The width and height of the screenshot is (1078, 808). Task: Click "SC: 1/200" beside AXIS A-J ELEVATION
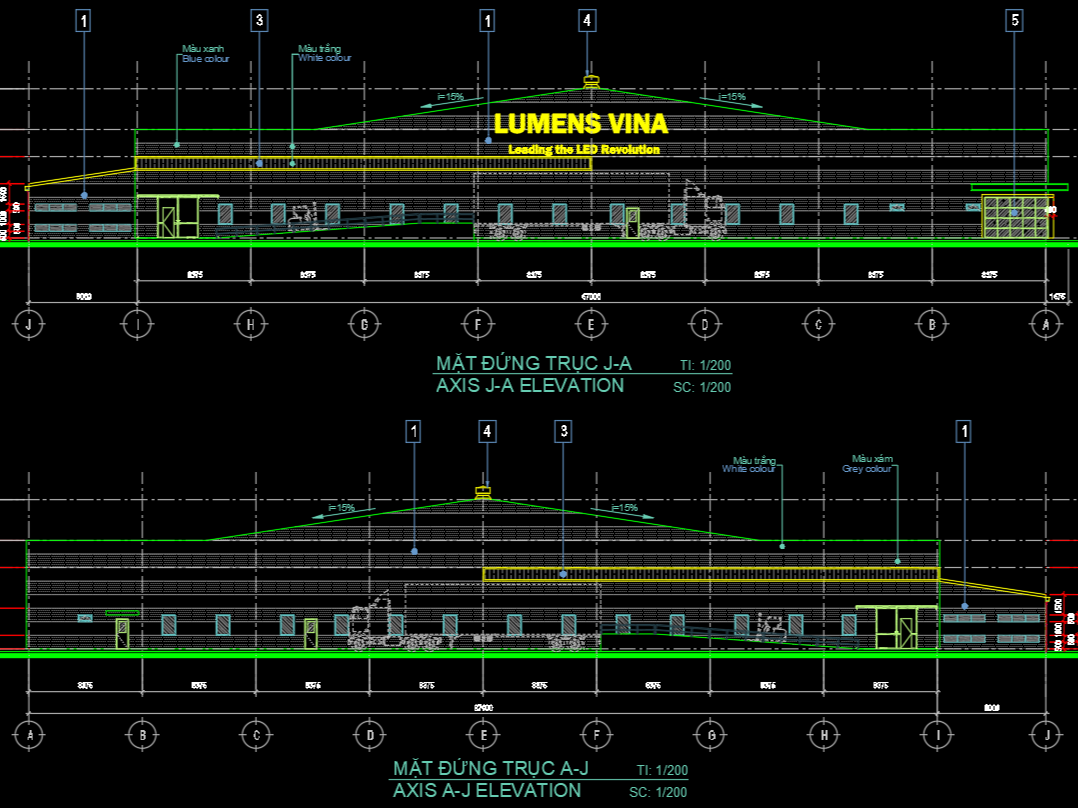tap(658, 792)
